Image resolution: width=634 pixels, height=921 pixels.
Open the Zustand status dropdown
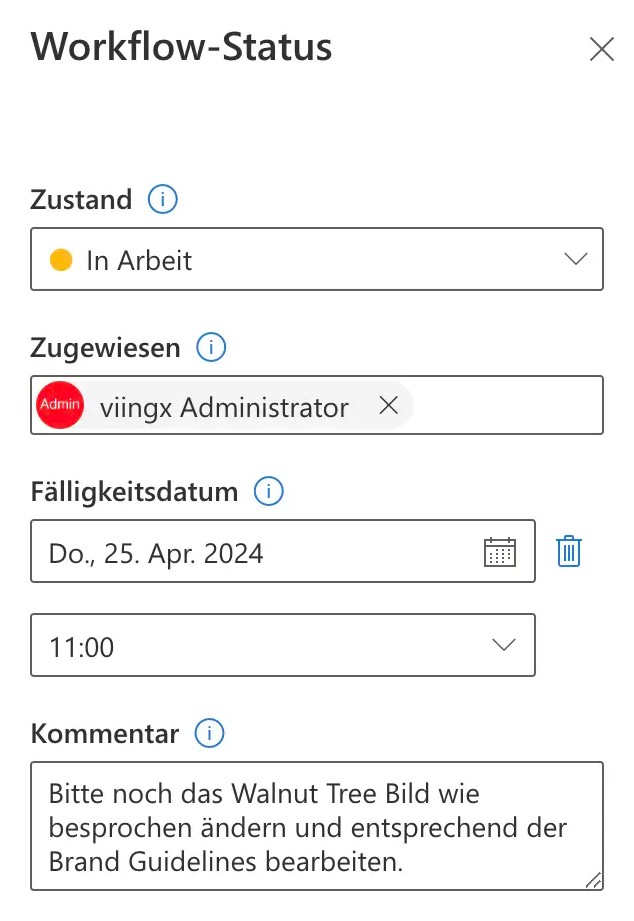tap(574, 260)
